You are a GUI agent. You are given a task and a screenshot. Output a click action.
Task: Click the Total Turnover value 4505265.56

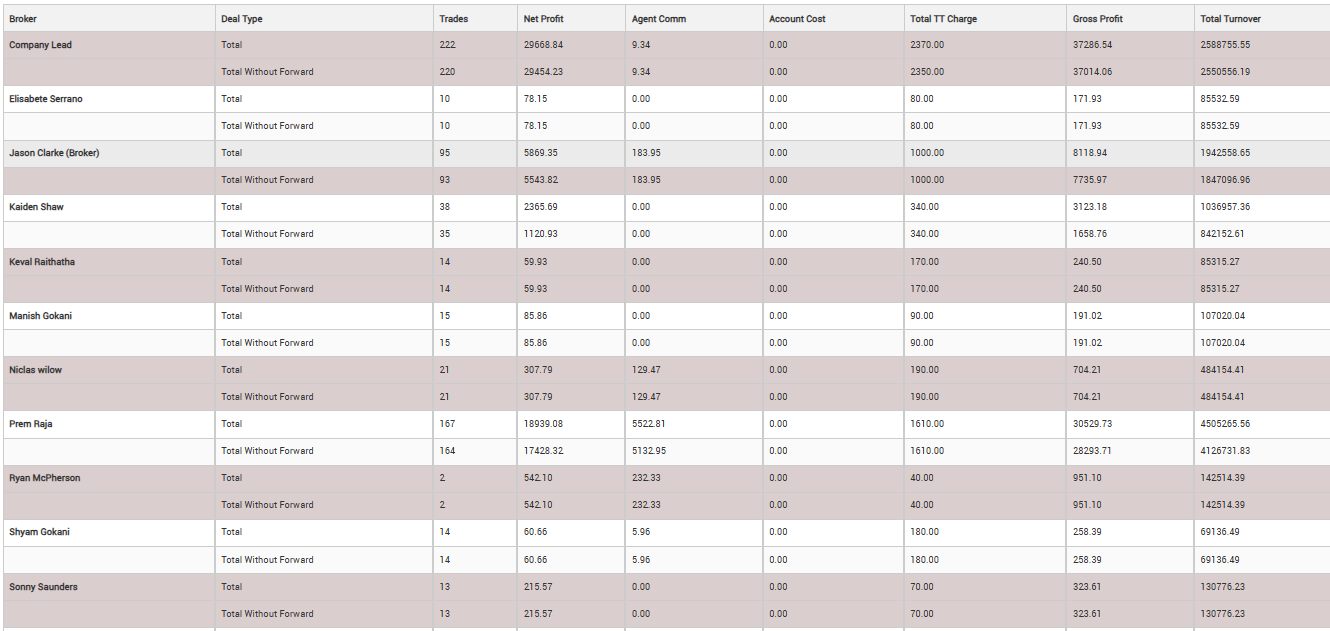pyautogui.click(x=1228, y=424)
